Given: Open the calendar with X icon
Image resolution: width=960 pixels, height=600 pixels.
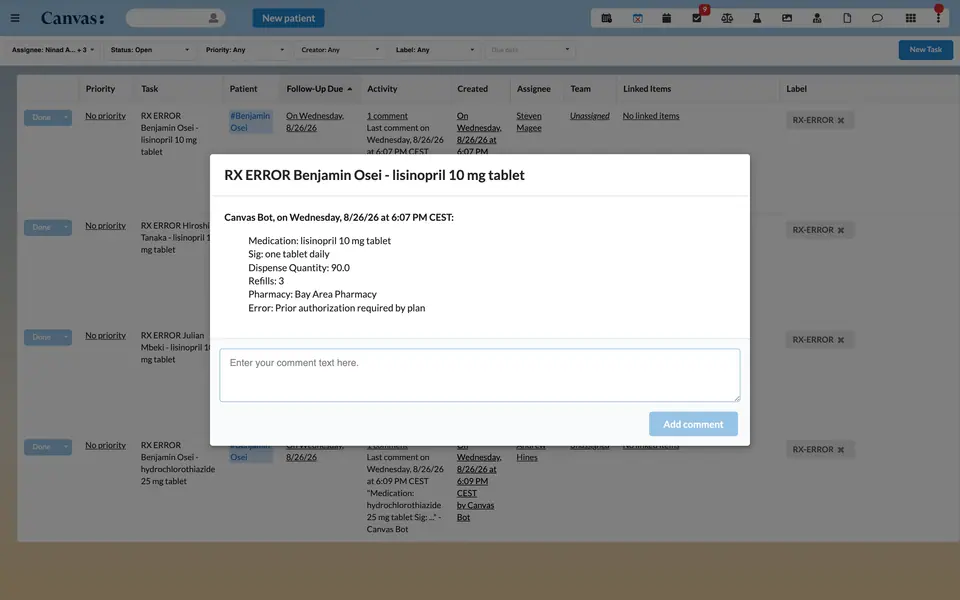Looking at the screenshot, I should [637, 18].
